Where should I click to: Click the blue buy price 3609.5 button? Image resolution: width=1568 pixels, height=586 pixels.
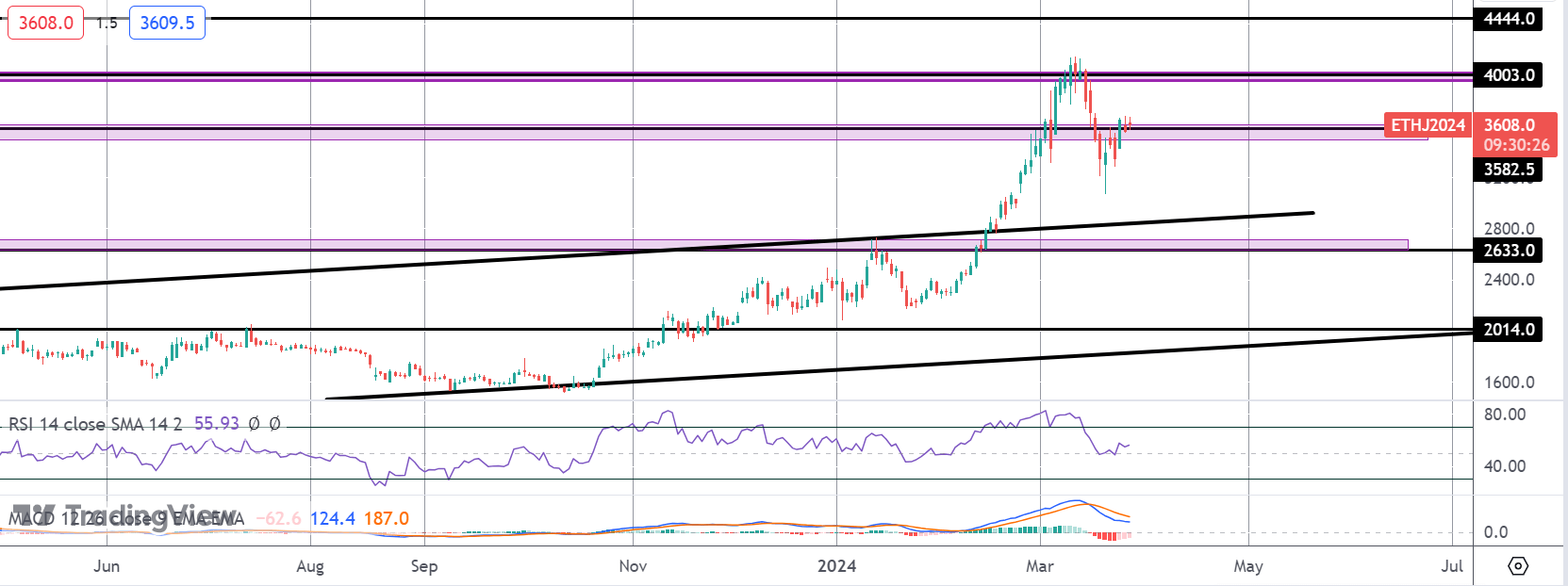pyautogui.click(x=167, y=23)
